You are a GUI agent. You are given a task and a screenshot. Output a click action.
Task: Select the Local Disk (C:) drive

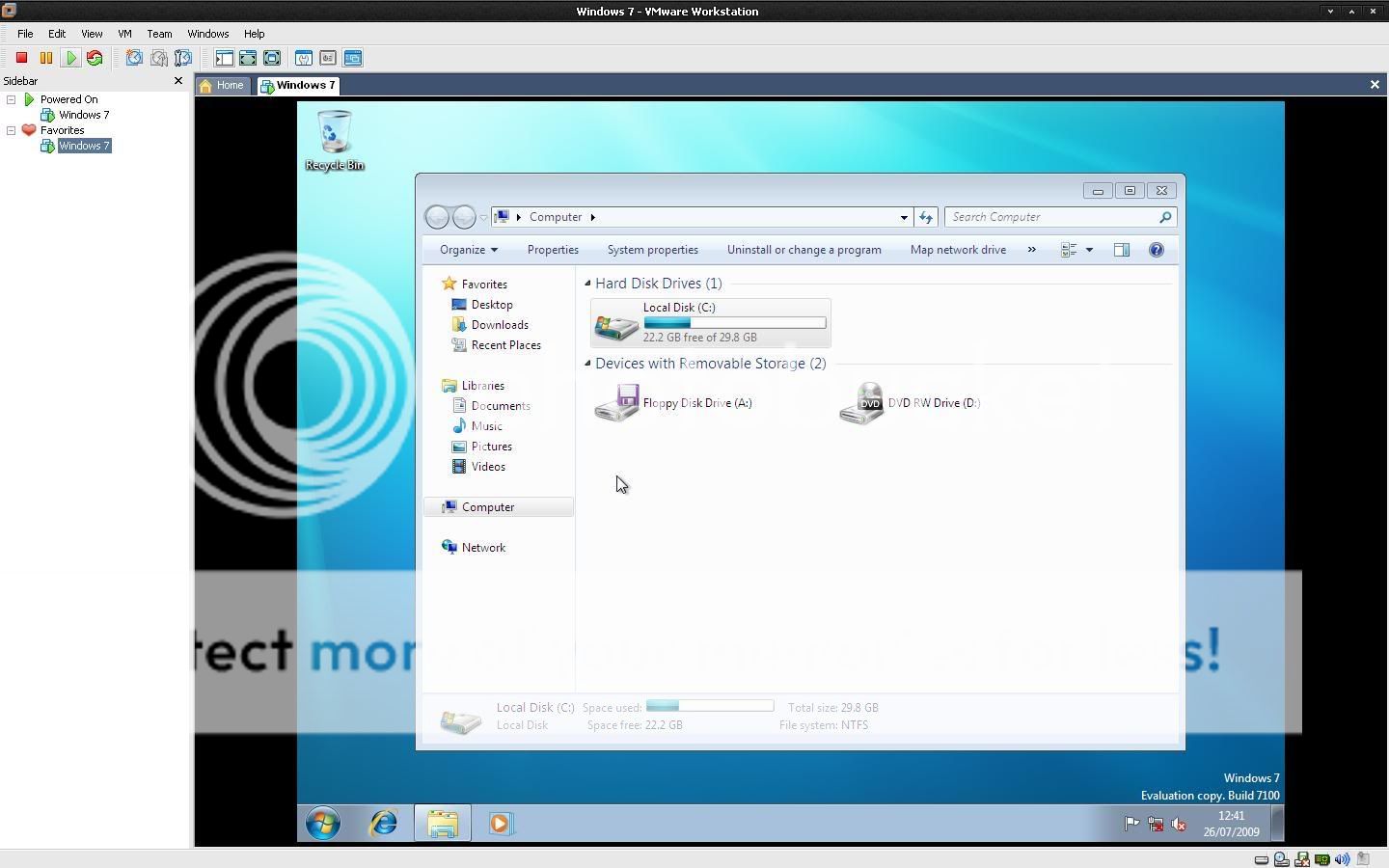pyautogui.click(x=711, y=323)
